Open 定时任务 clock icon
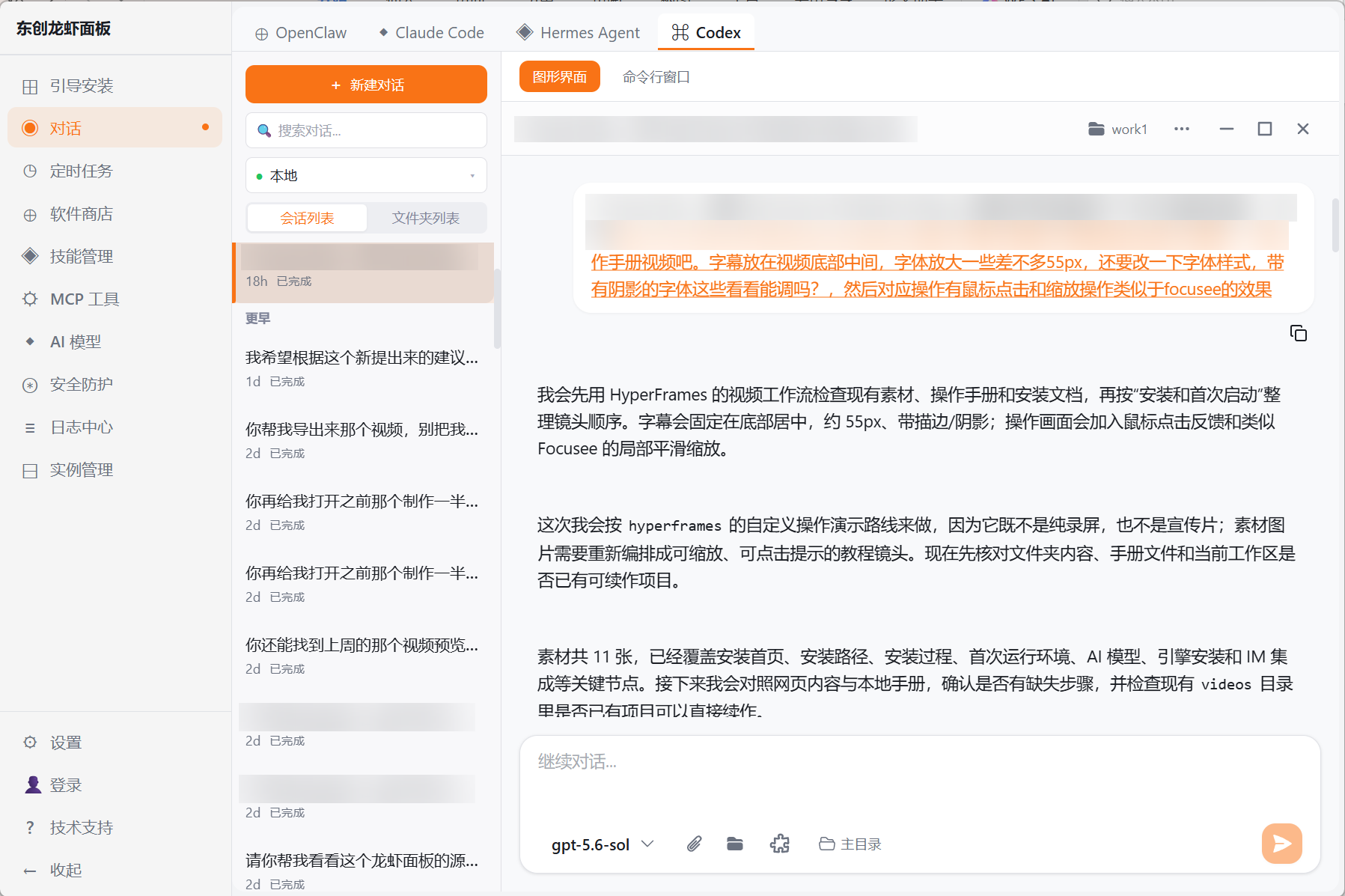The height and width of the screenshot is (896, 1345). click(x=30, y=171)
